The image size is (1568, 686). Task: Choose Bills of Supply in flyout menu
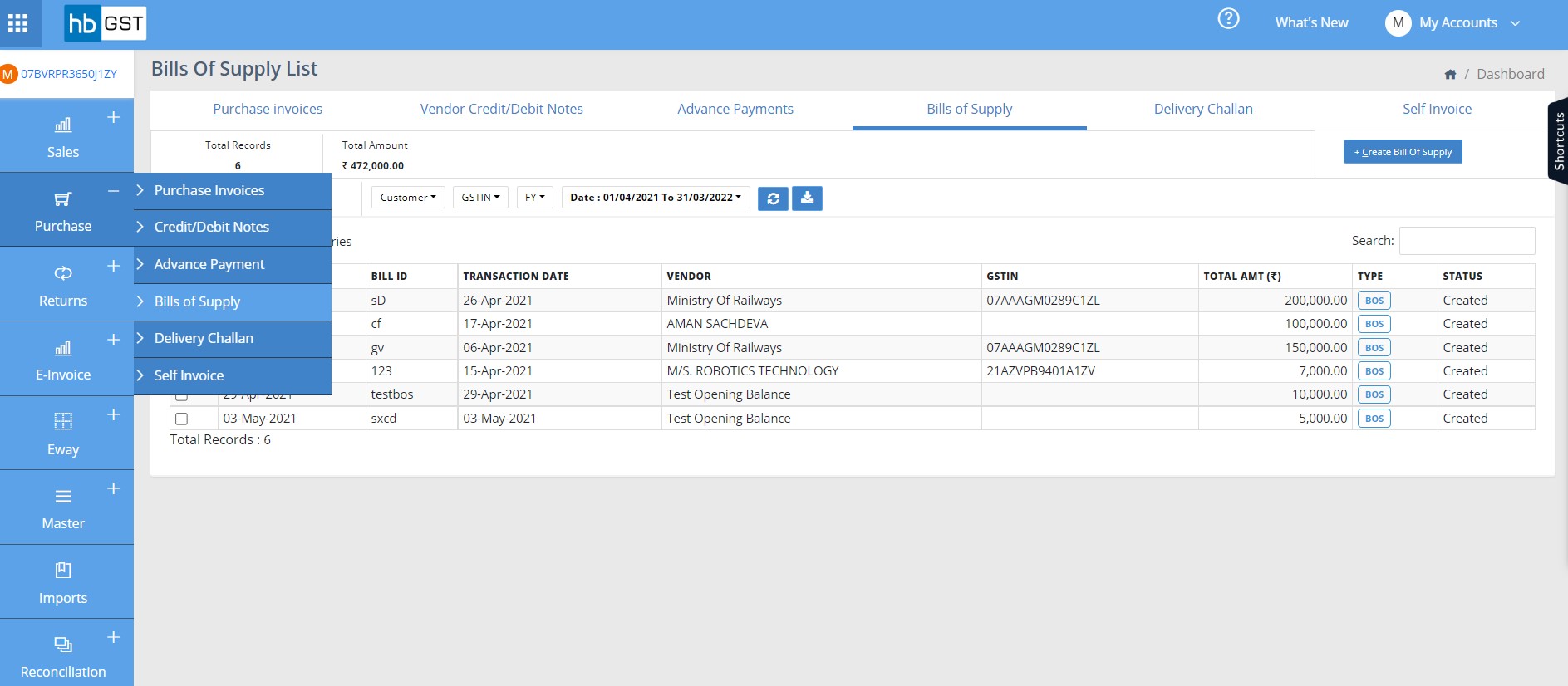point(233,302)
